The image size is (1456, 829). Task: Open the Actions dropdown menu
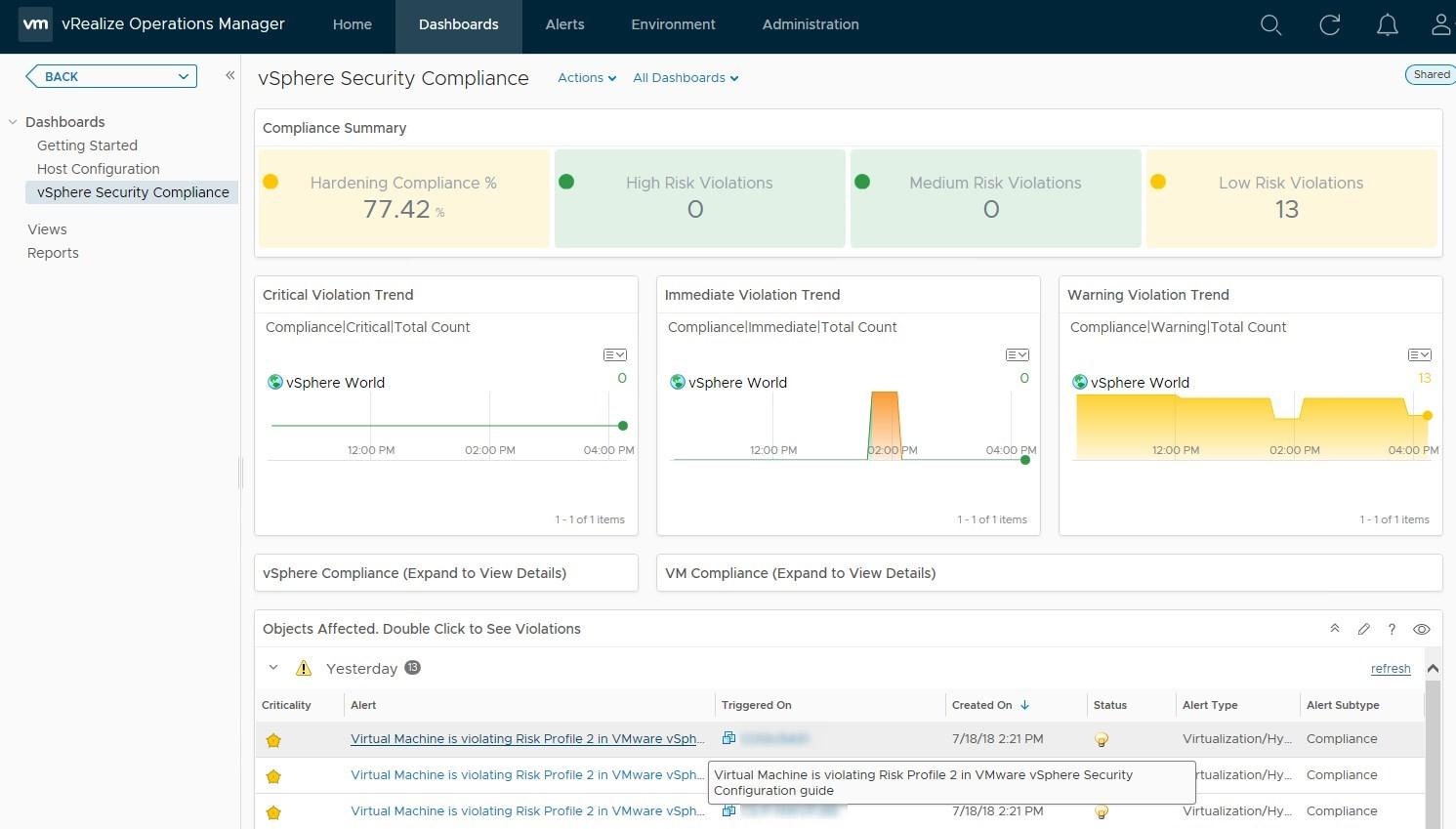pos(587,77)
